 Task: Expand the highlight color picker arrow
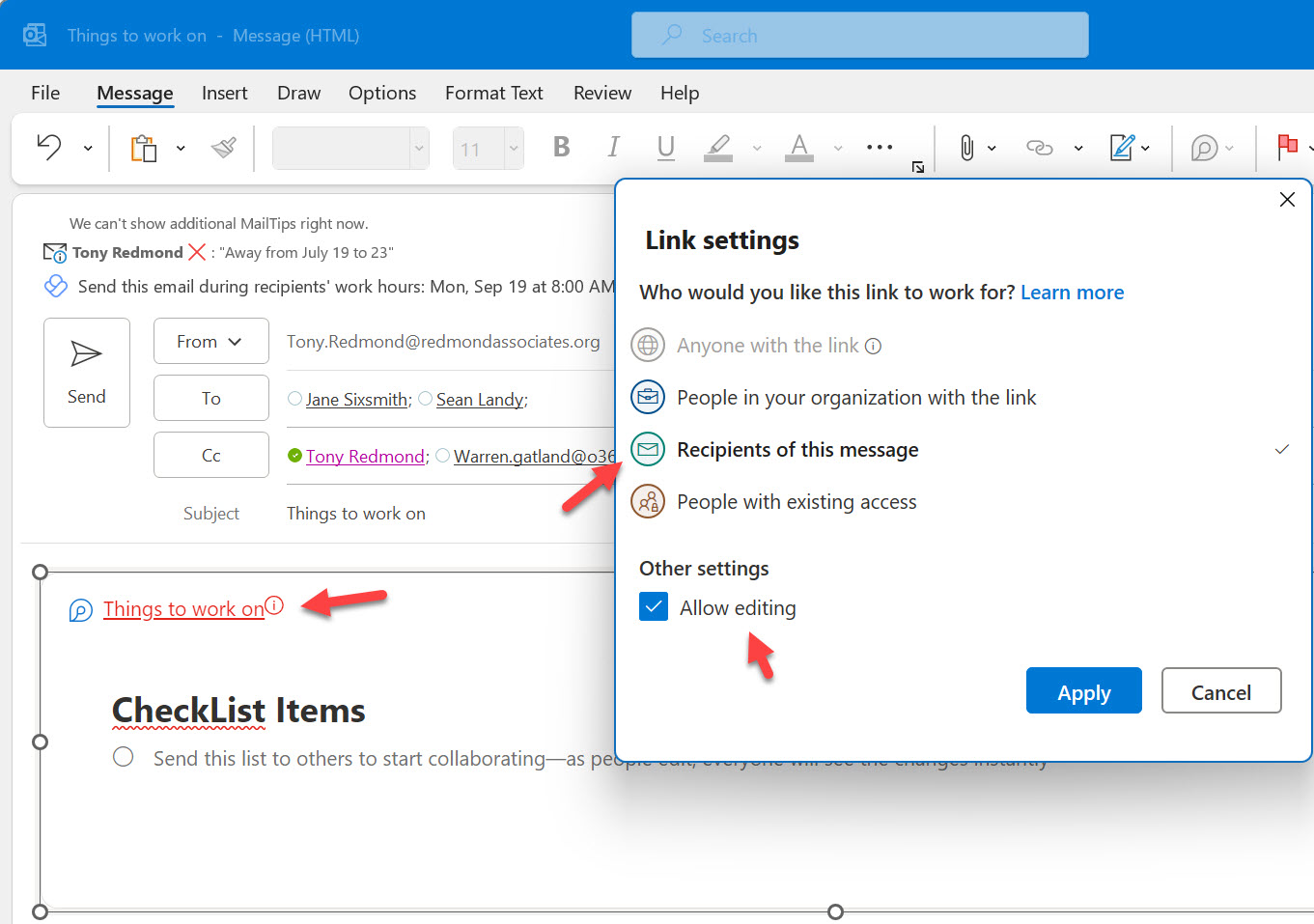click(x=757, y=149)
